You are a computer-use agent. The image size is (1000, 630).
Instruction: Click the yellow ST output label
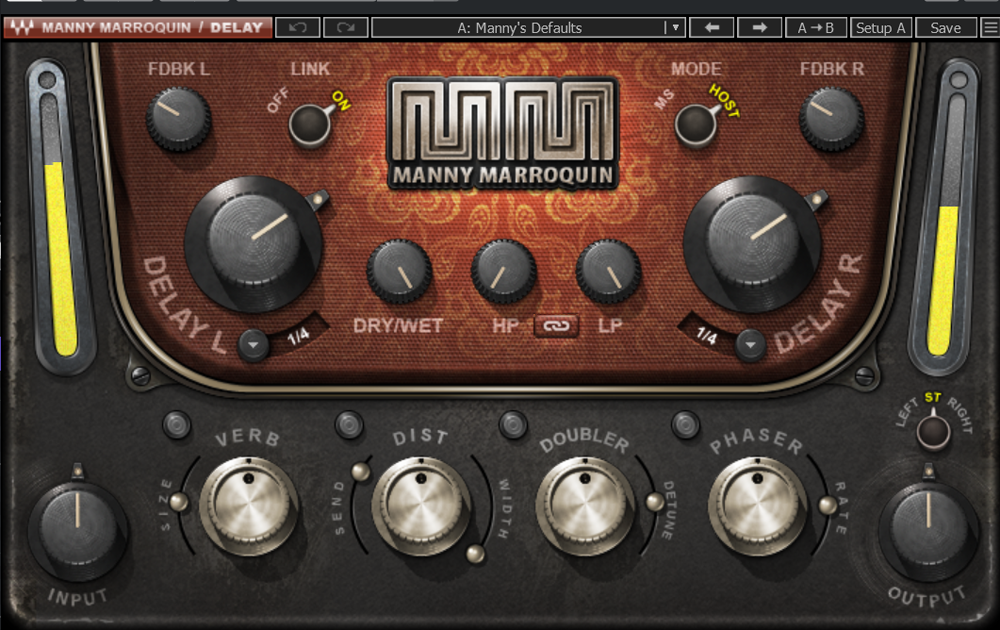(x=933, y=397)
